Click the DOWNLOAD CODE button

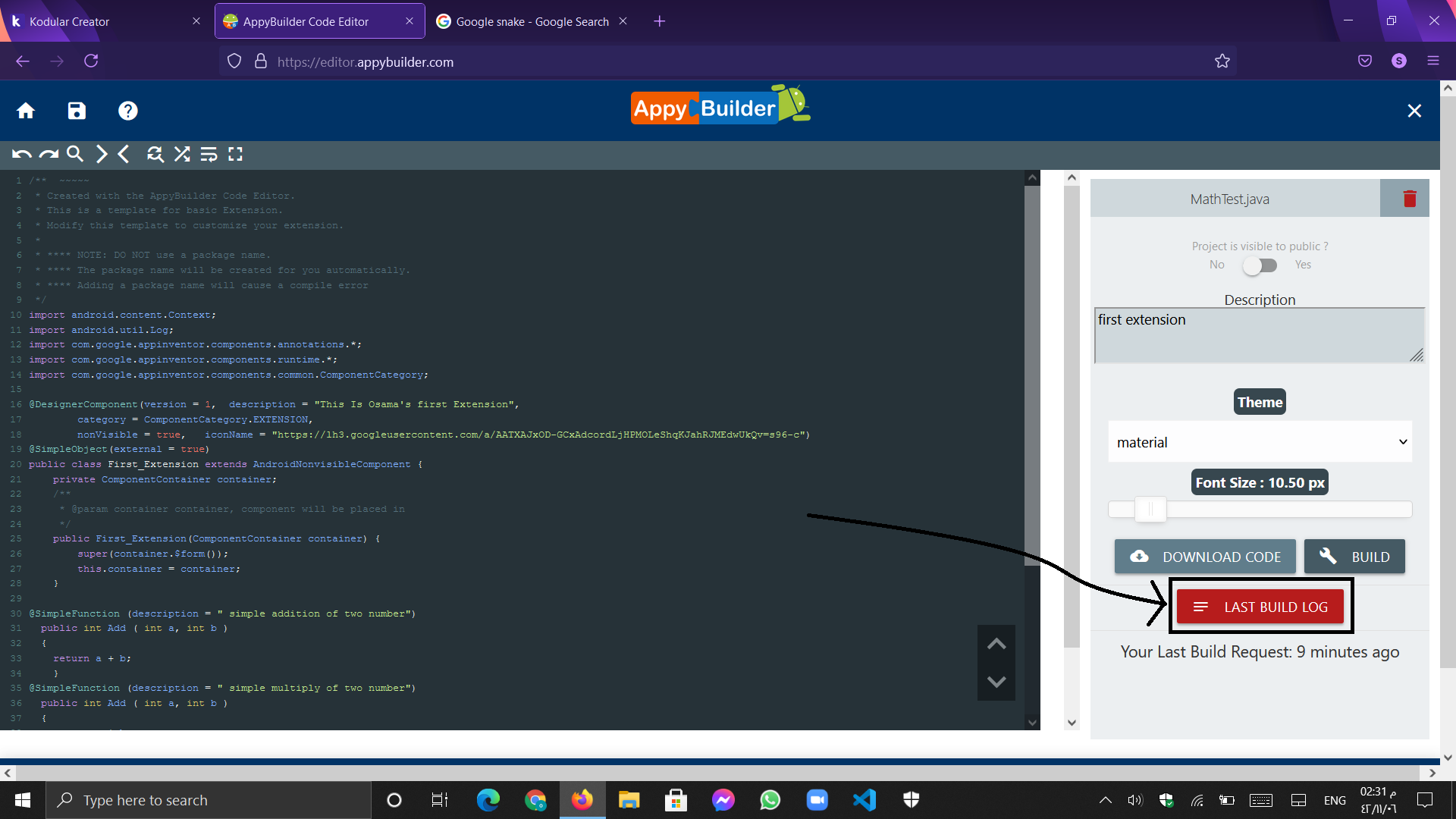point(1205,557)
